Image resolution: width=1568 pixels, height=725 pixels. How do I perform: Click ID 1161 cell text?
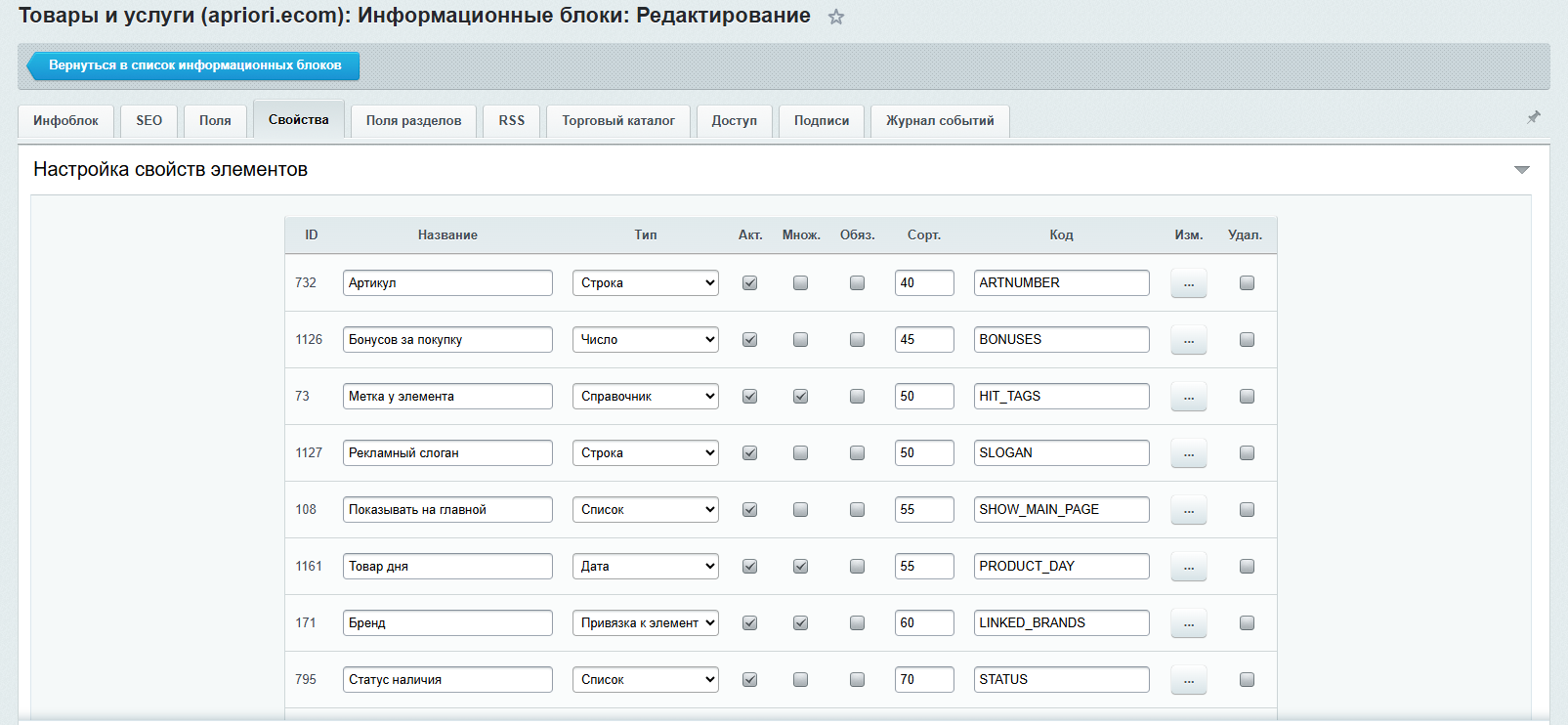tap(309, 566)
